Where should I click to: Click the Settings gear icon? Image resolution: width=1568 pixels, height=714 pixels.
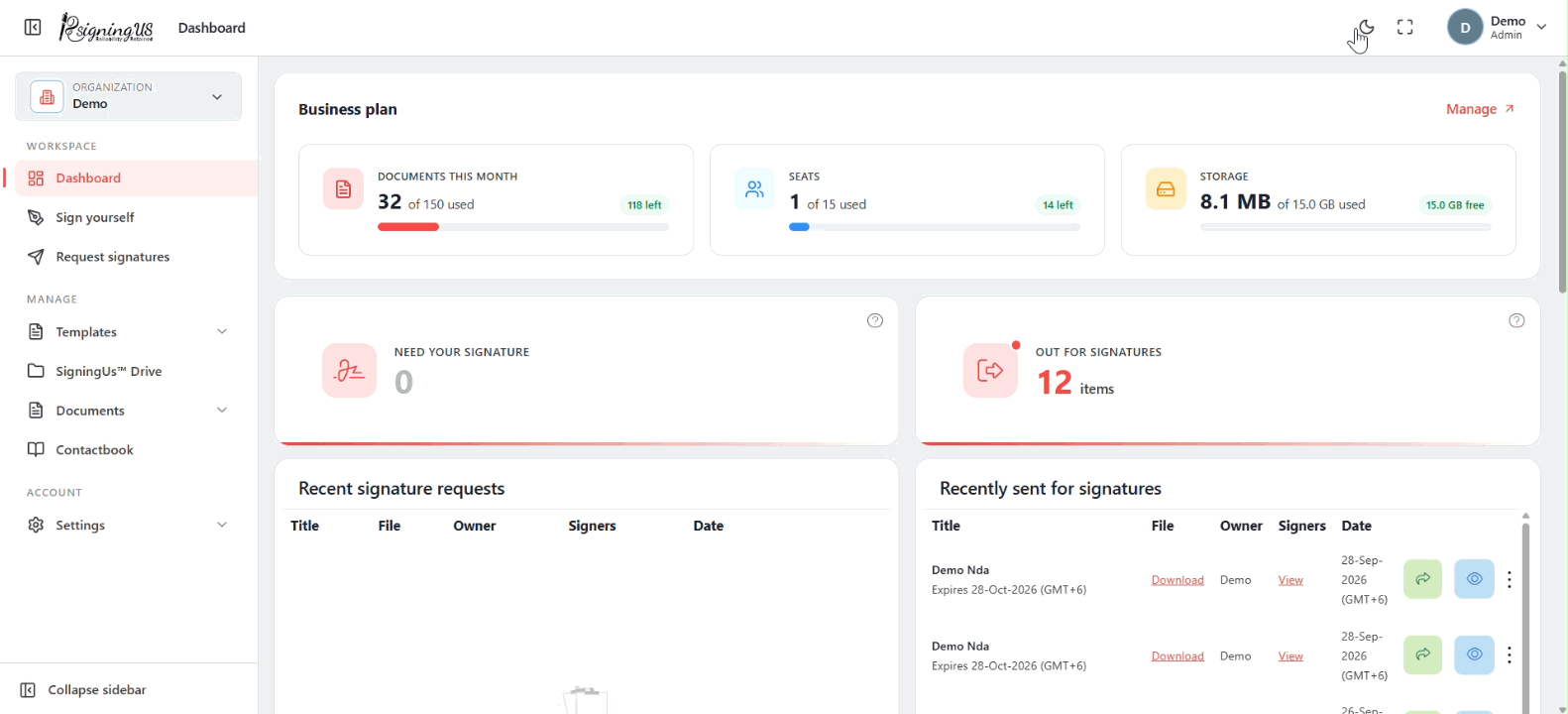coord(36,525)
